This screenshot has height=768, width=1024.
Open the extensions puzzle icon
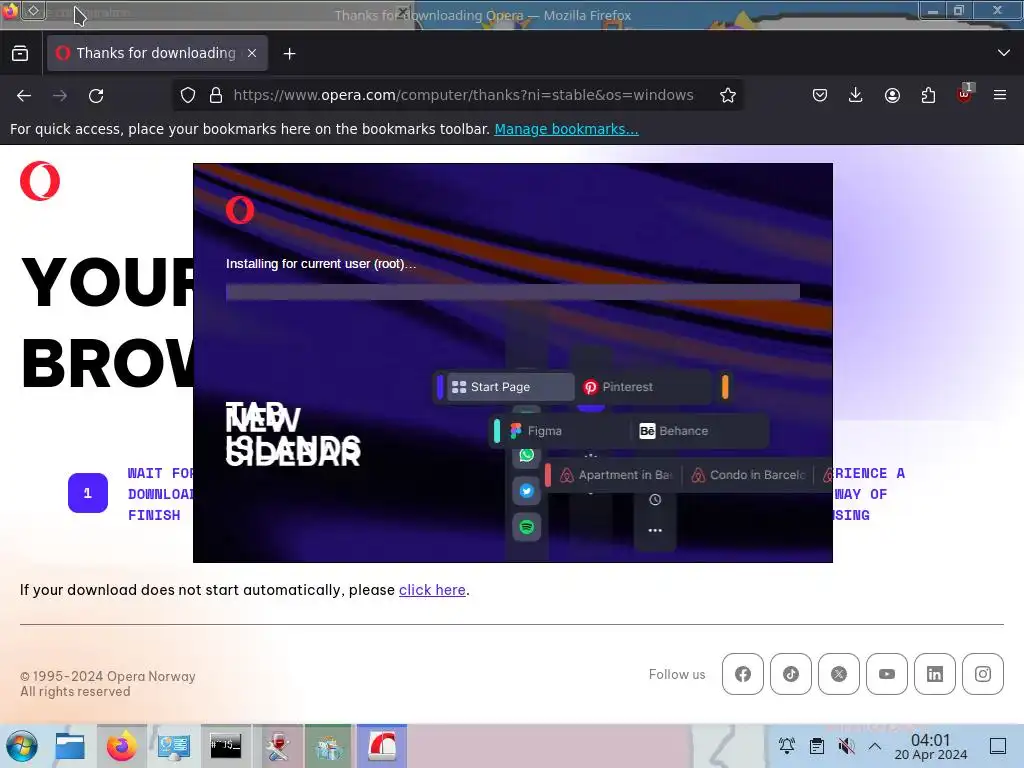pos(928,95)
